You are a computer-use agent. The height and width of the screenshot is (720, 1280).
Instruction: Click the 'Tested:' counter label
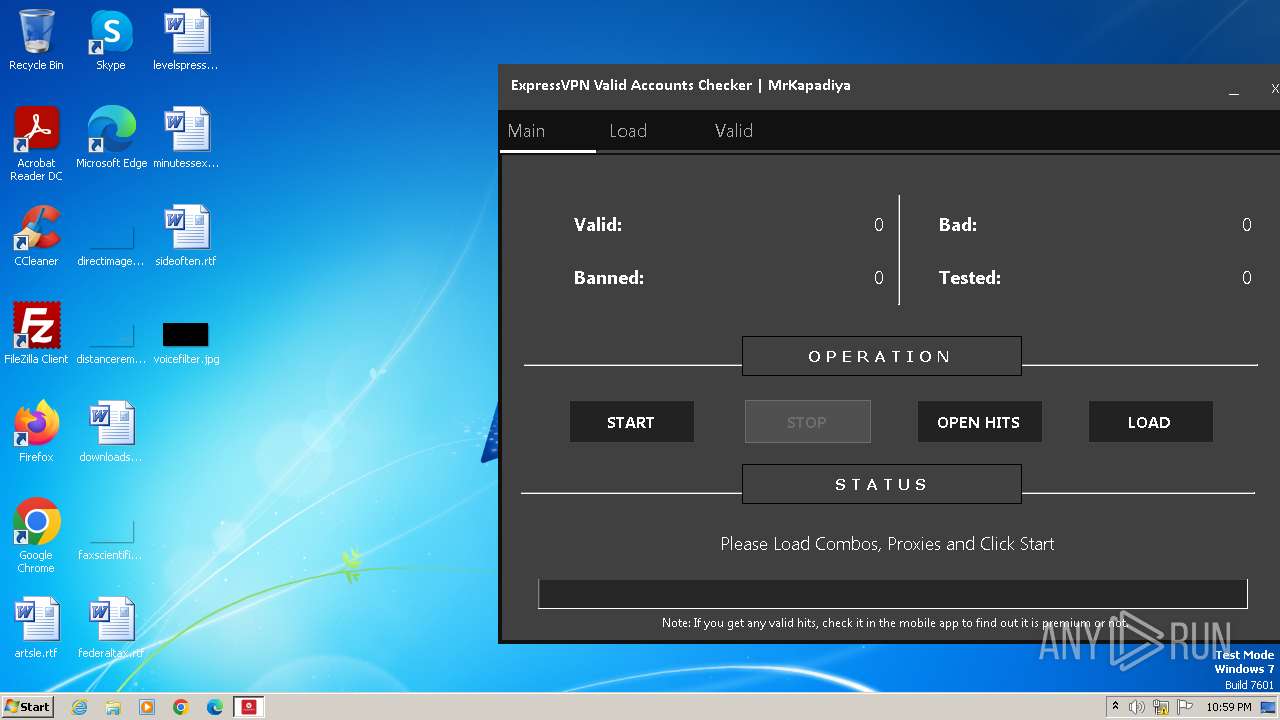click(x=970, y=278)
